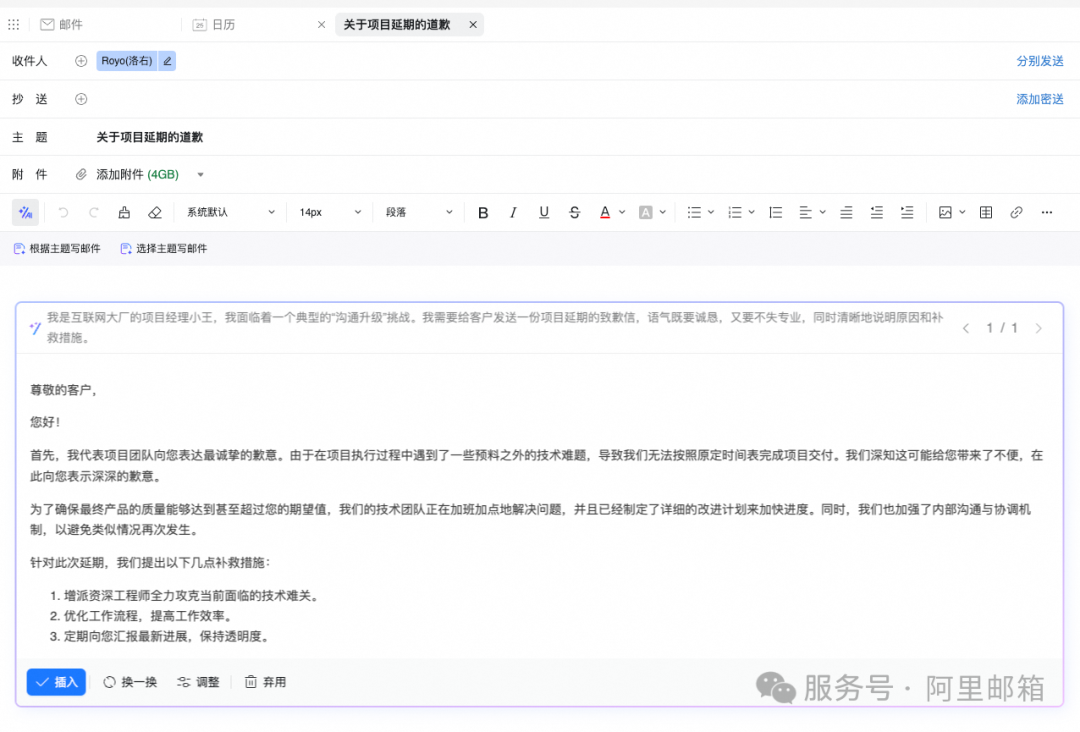Click the next page arrow beside 1/1
1080x732 pixels.
pos(1037,327)
